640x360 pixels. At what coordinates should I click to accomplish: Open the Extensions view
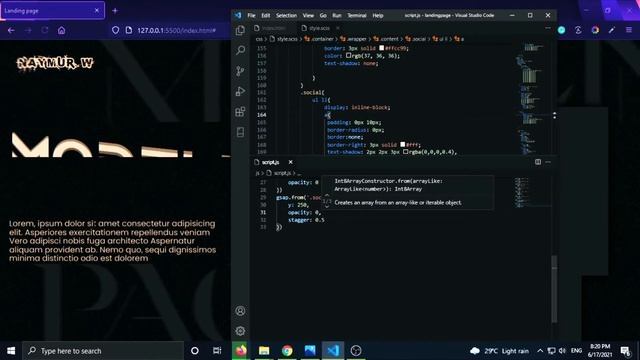pyautogui.click(x=240, y=111)
